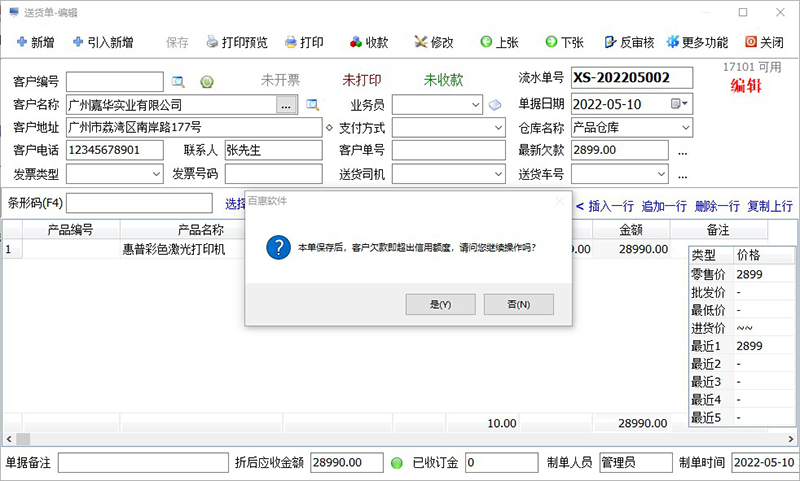
Task: Go to previous record with 上张
Action: pos(499,42)
